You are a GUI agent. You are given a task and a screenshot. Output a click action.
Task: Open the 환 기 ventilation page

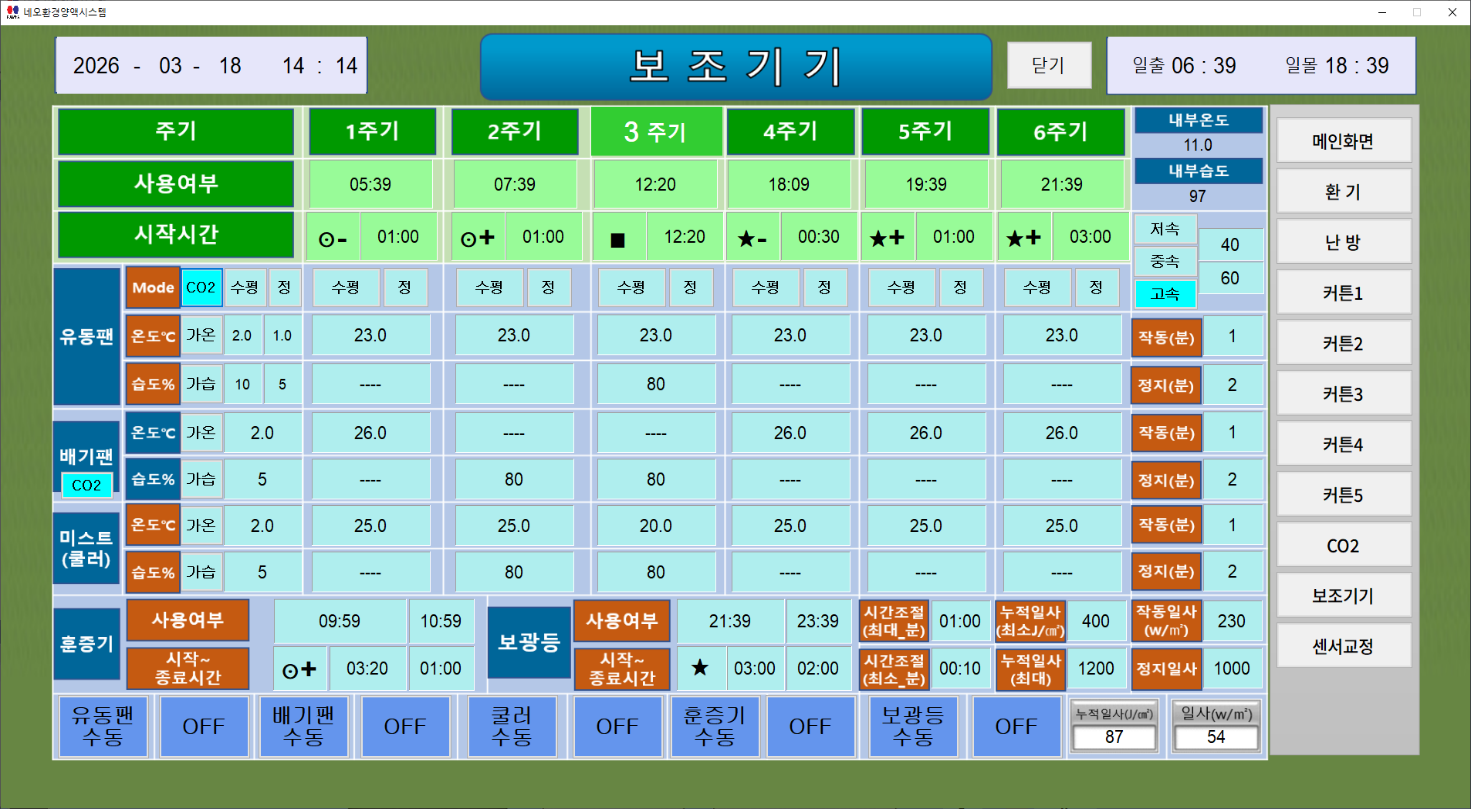(x=1344, y=192)
